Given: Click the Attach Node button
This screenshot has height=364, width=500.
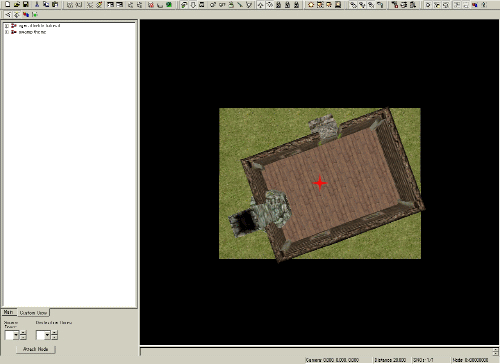Looking at the screenshot, I should pyautogui.click(x=36, y=349).
